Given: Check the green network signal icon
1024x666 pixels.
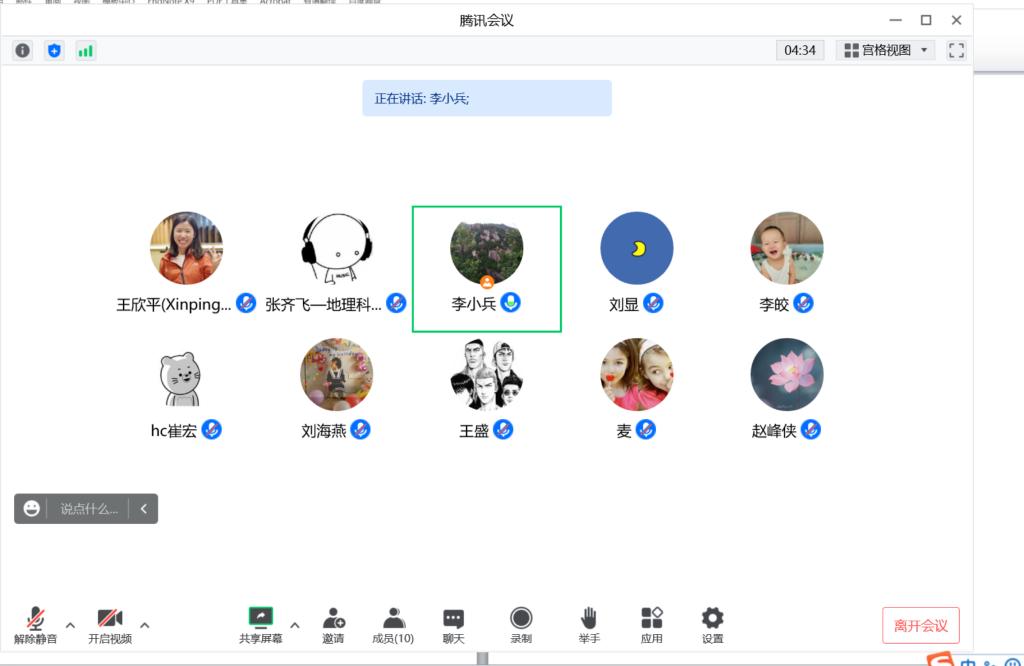Looking at the screenshot, I should tap(85, 50).
